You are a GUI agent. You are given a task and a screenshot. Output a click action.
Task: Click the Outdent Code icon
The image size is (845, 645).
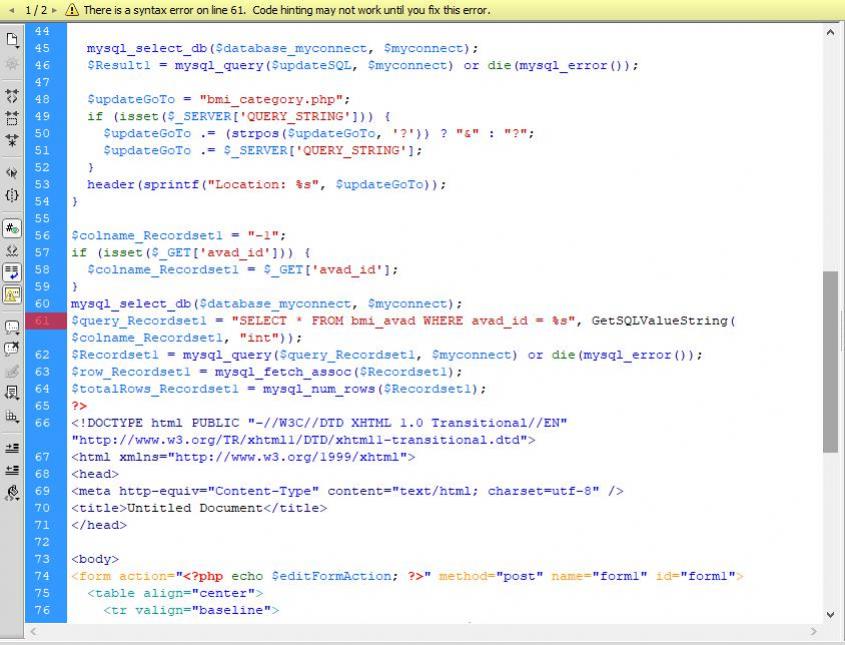(12, 470)
